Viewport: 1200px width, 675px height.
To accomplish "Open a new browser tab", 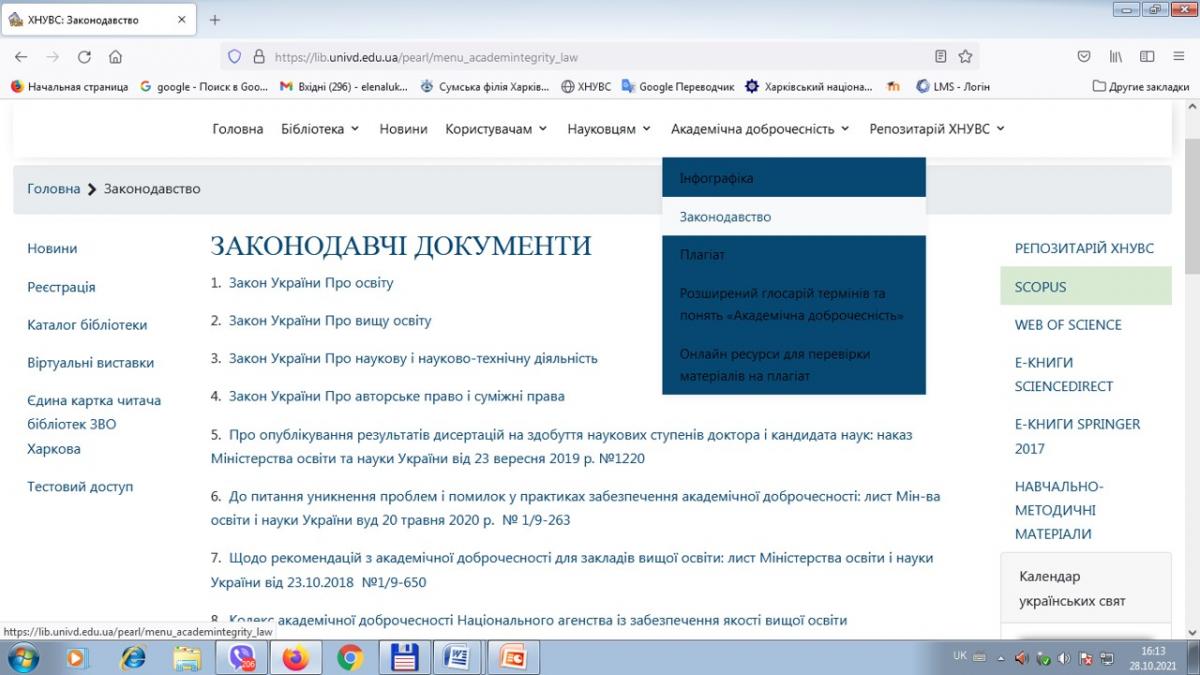I will (215, 20).
